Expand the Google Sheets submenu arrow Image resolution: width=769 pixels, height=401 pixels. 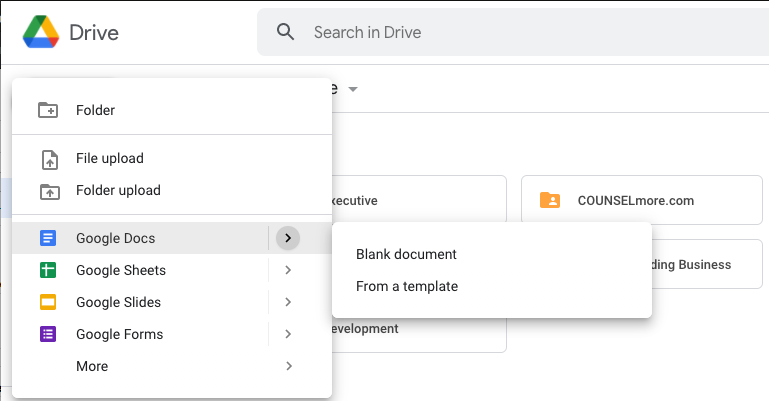[x=288, y=270]
